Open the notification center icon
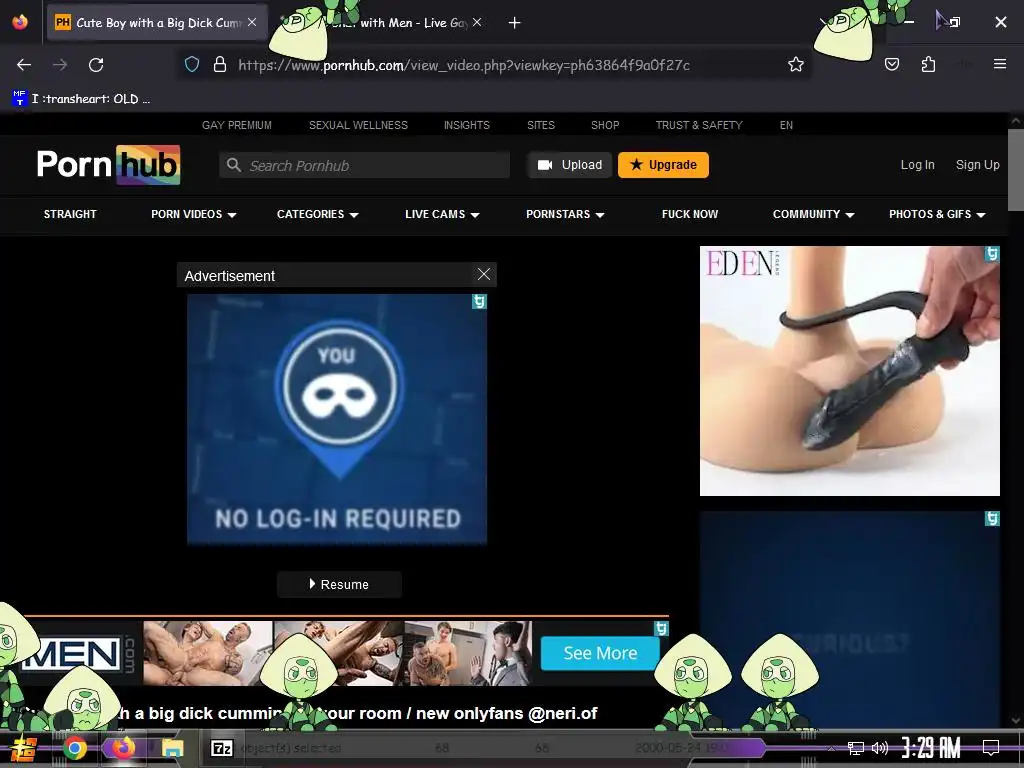 [x=991, y=747]
